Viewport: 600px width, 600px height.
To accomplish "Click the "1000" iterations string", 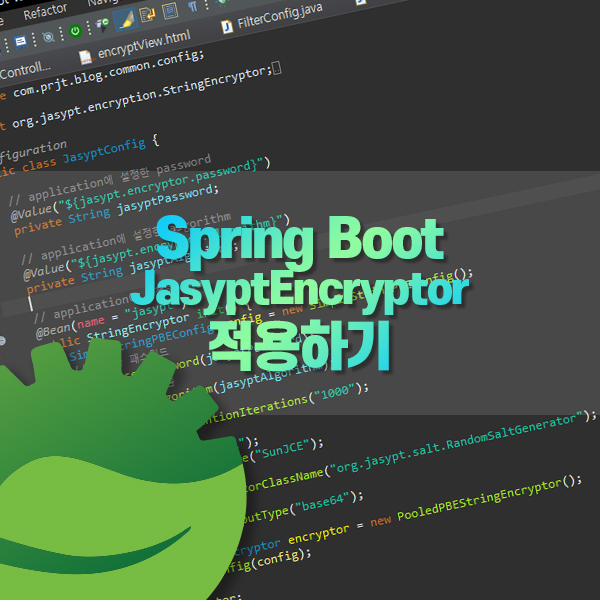I will coord(335,392).
